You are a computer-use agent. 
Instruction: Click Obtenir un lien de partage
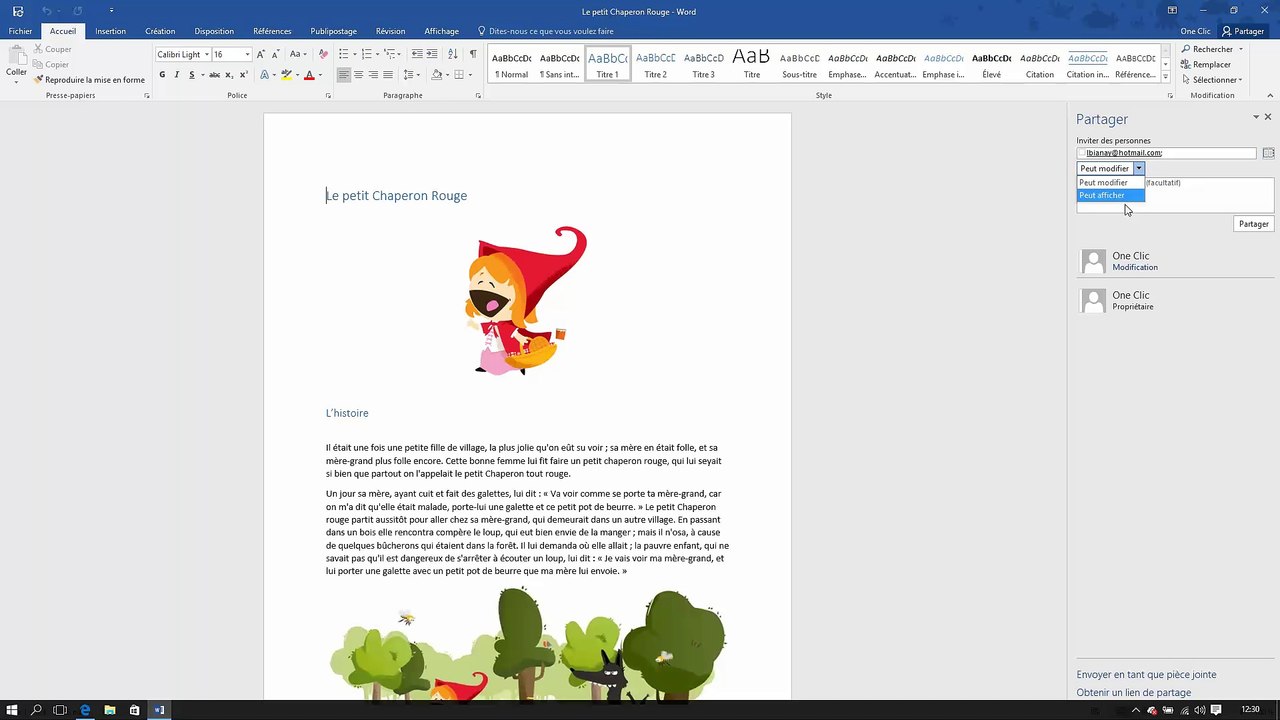(1133, 693)
